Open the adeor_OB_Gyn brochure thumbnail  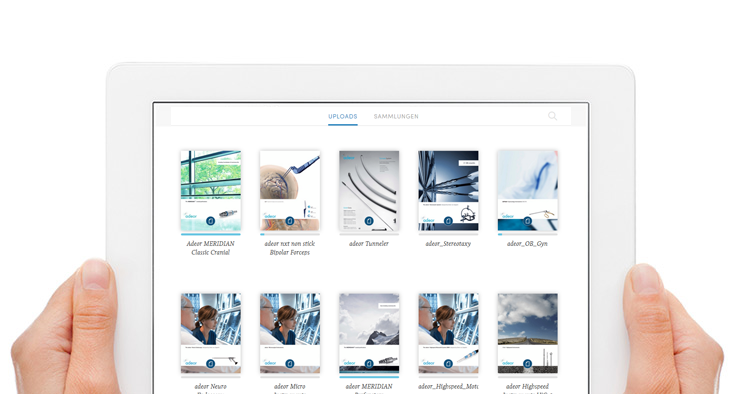tap(528, 191)
